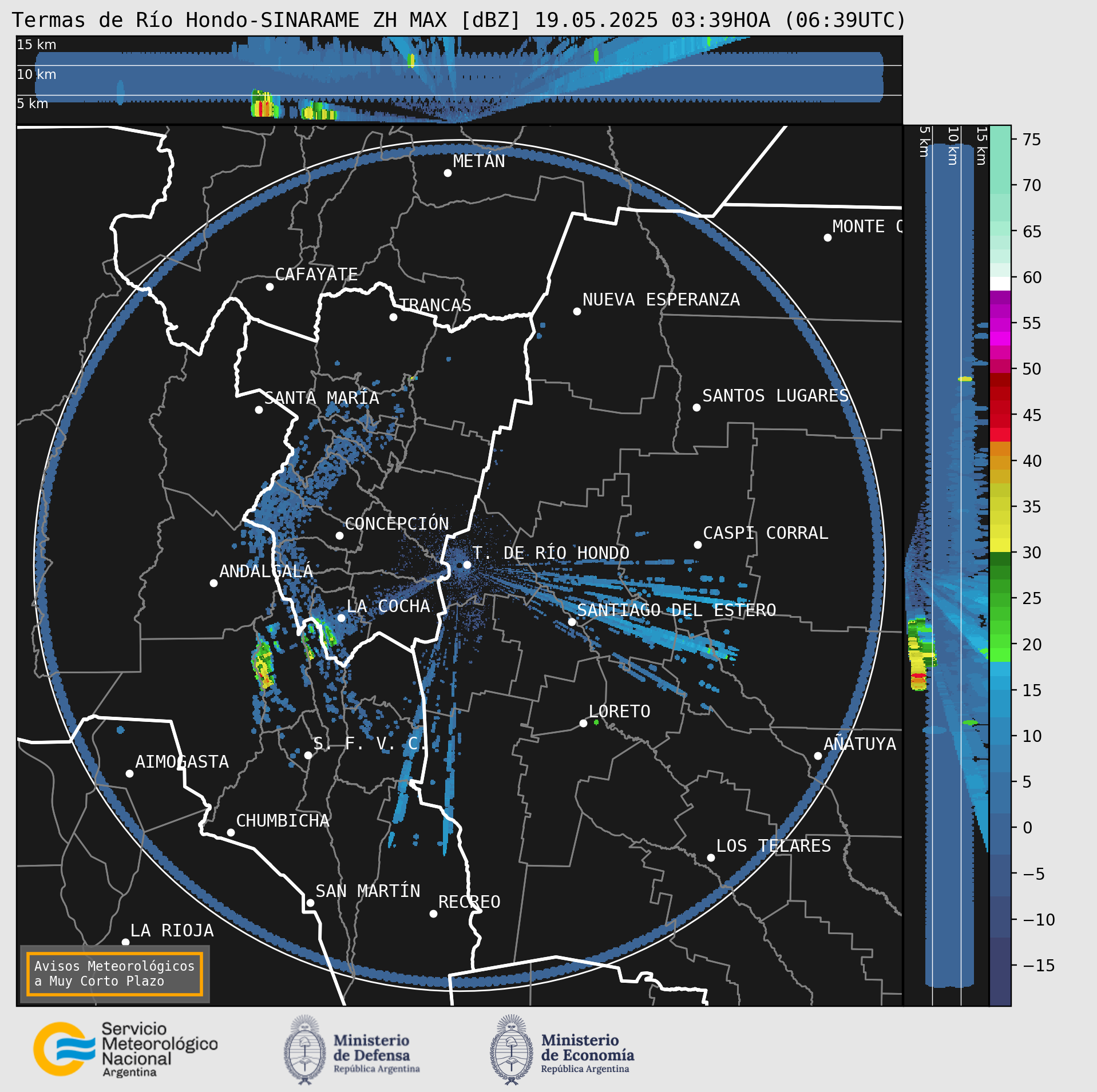Viewport: 1097px width, 1092px height.
Task: Click the TRANCAS city label
Action: coord(435,305)
